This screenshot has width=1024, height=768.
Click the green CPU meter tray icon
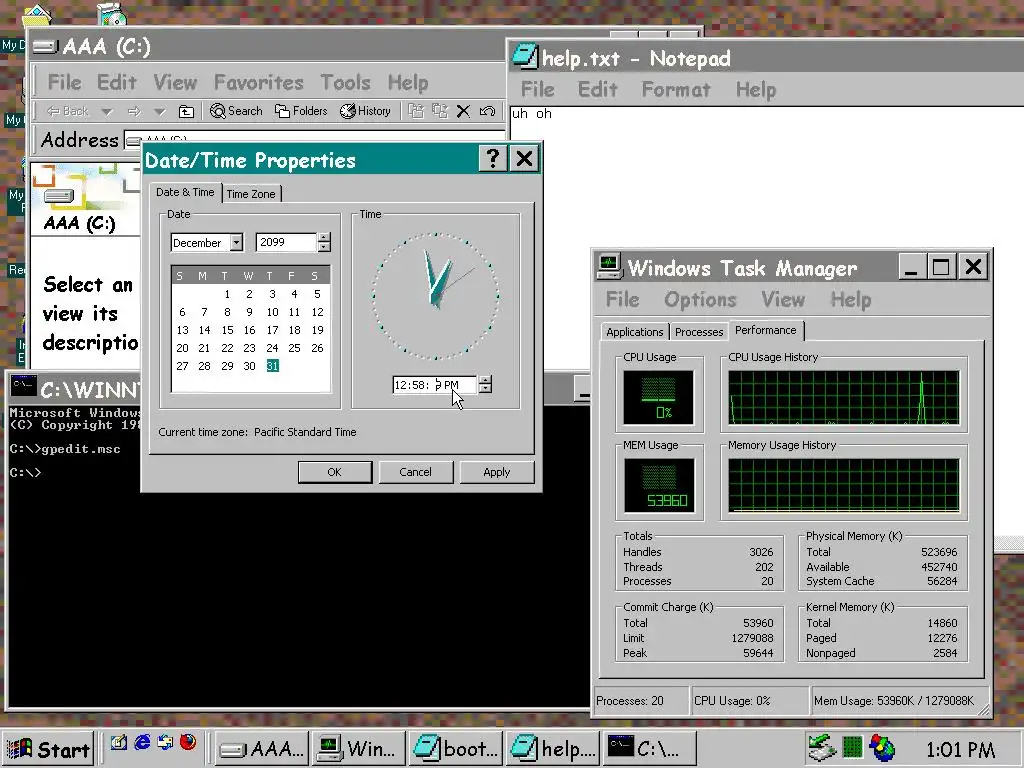tap(852, 747)
